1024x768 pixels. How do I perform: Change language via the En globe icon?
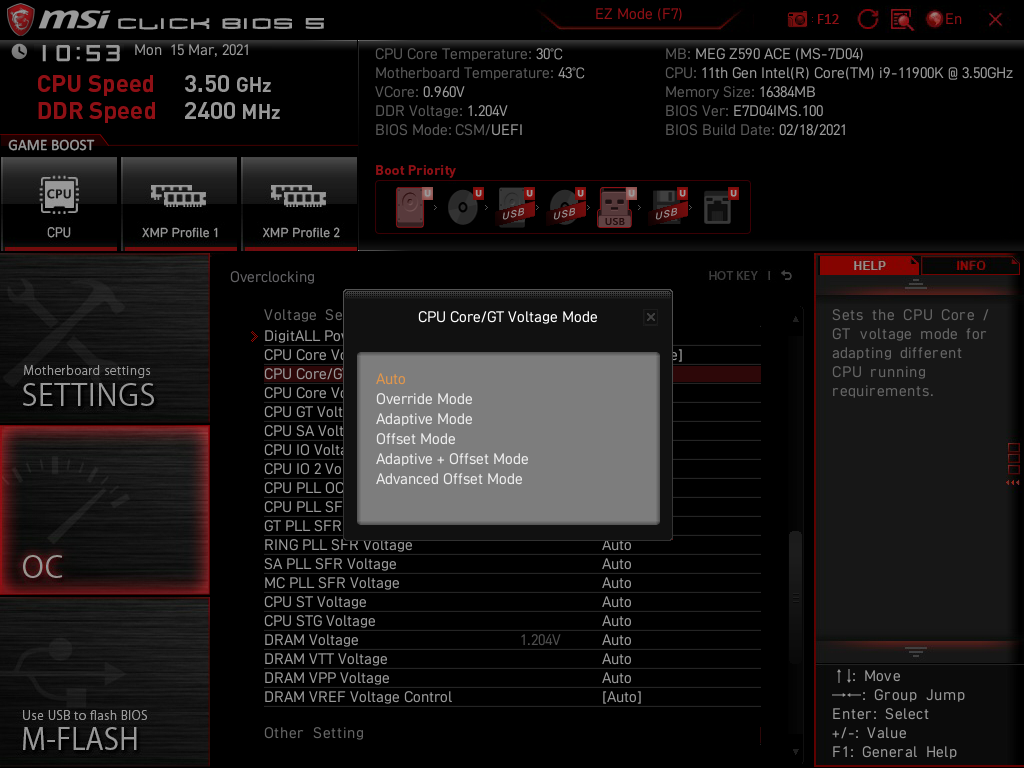pos(944,20)
